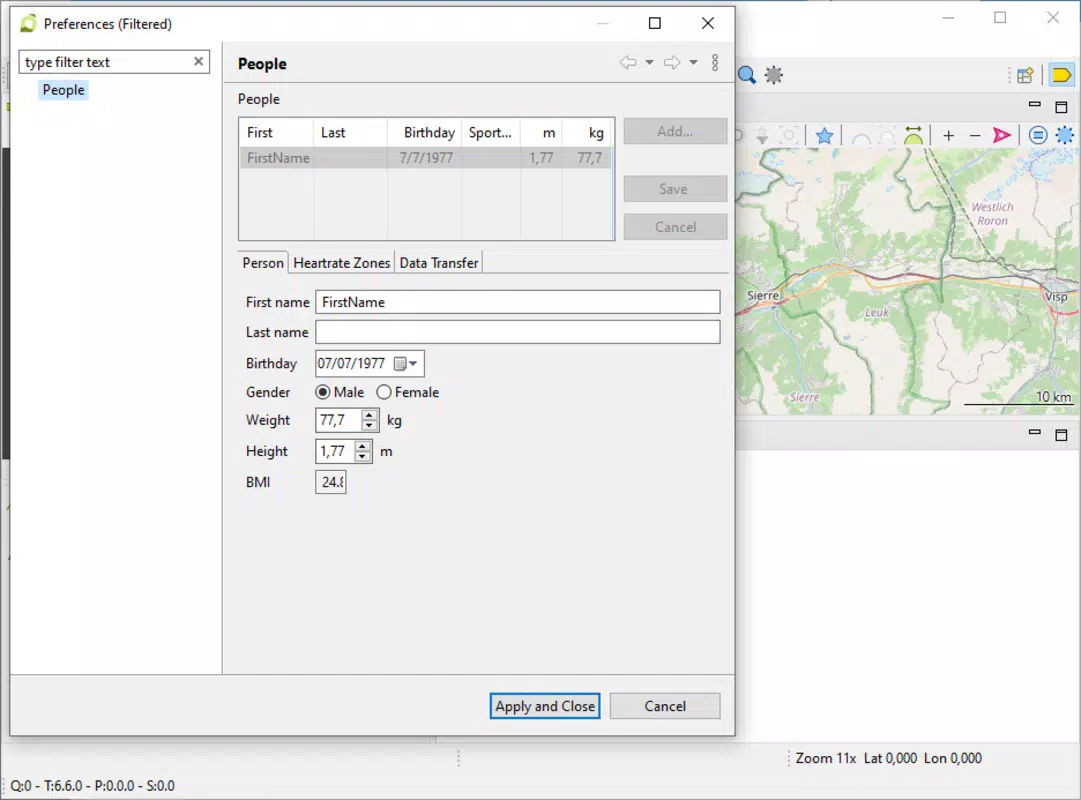Decrease Height with the down spinner arrow
This screenshot has width=1081, height=800.
pos(363,457)
